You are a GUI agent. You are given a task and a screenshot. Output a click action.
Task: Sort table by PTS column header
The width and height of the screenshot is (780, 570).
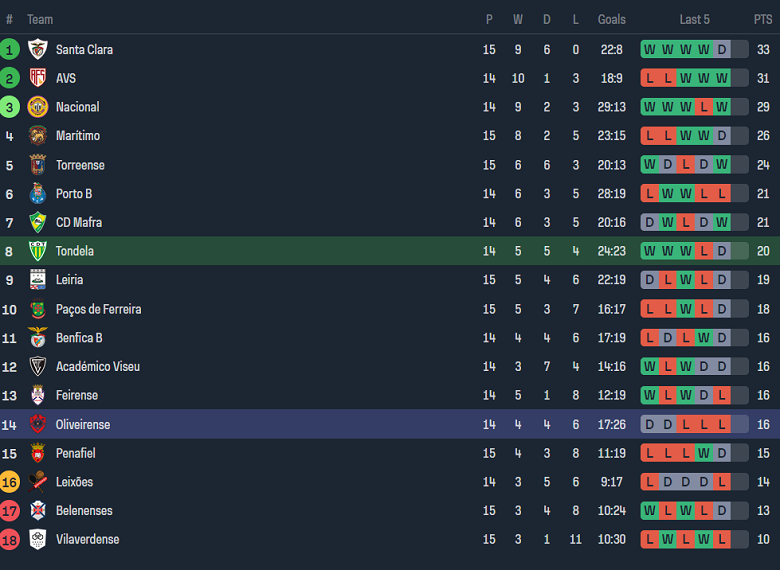click(763, 19)
